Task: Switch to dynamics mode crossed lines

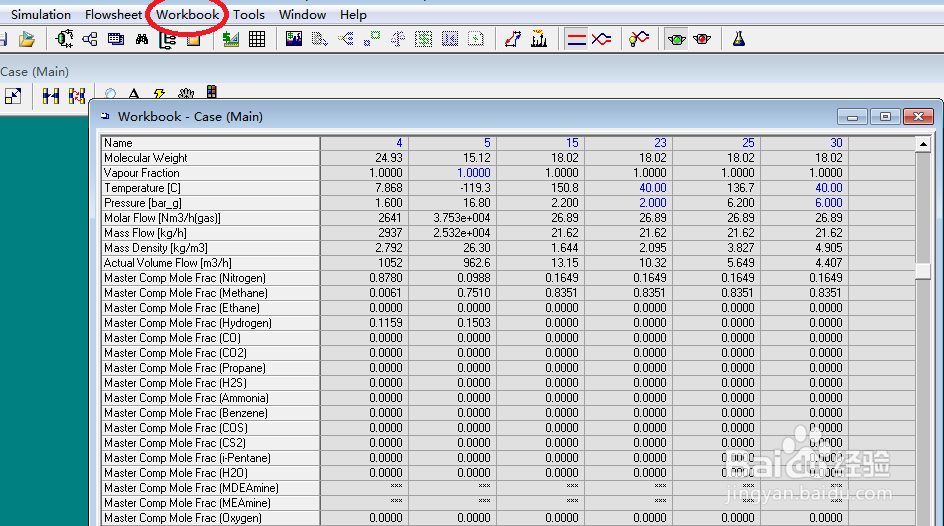Action: coord(601,40)
